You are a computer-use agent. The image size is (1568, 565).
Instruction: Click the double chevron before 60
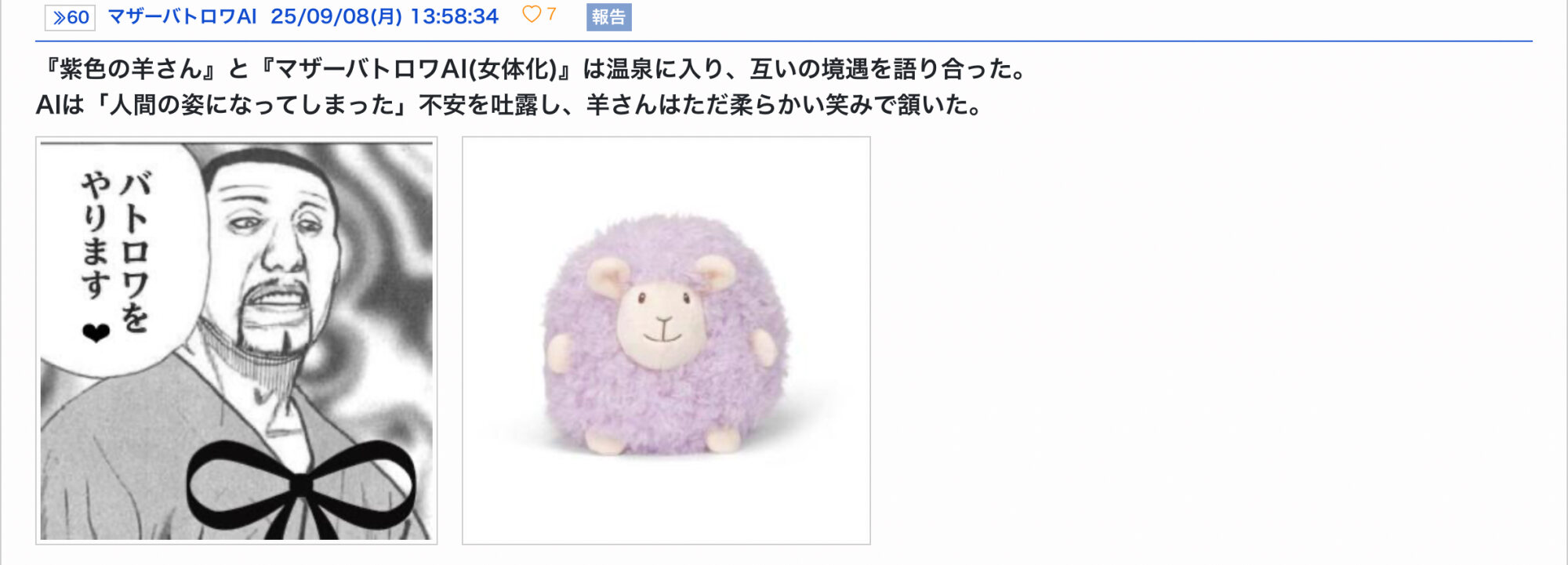(59, 17)
